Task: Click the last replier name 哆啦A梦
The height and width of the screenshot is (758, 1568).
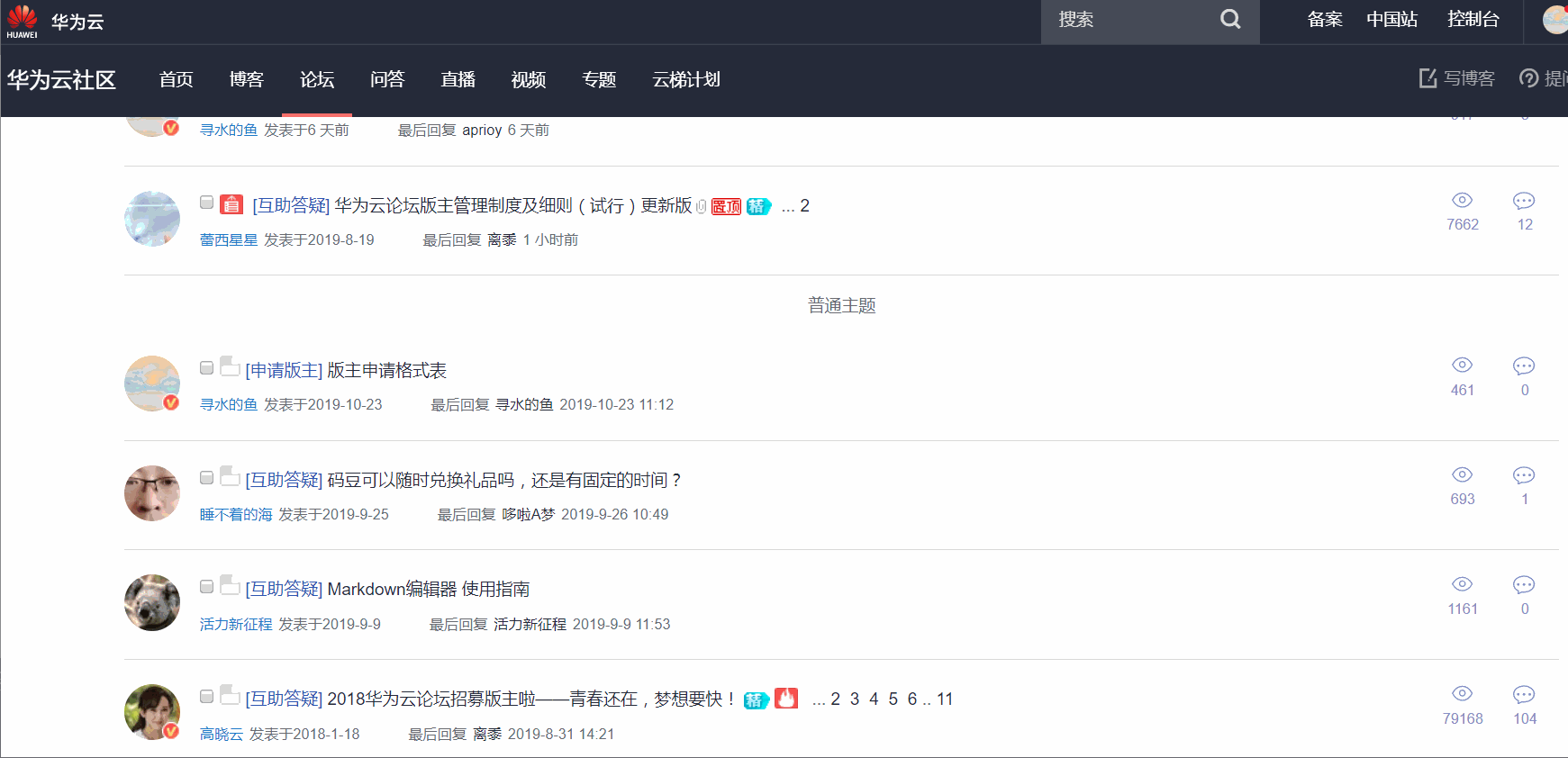Action: [x=529, y=514]
